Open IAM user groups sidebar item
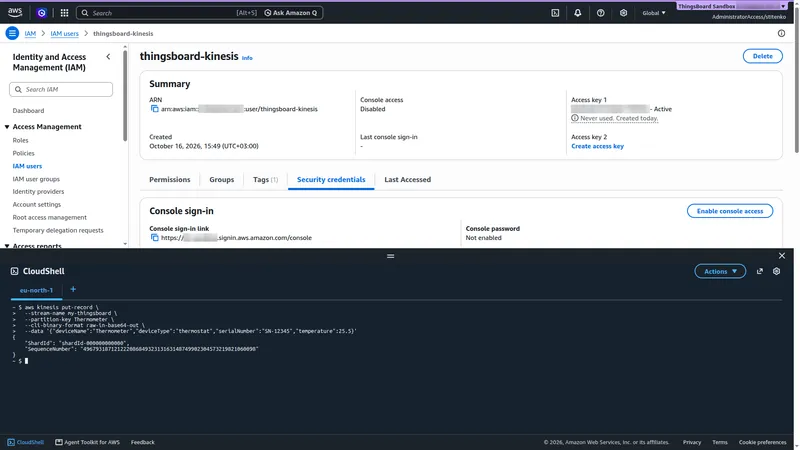Viewport: 800px width, 450px height. click(x=36, y=179)
